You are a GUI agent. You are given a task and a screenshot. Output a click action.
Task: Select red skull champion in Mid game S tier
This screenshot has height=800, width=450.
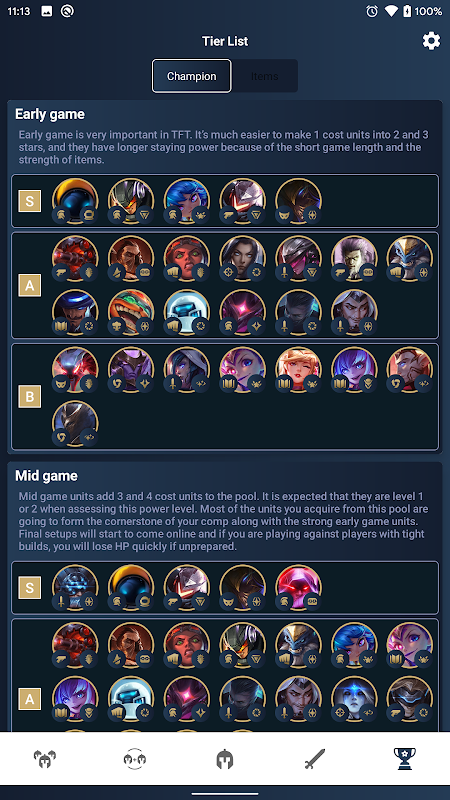click(298, 588)
